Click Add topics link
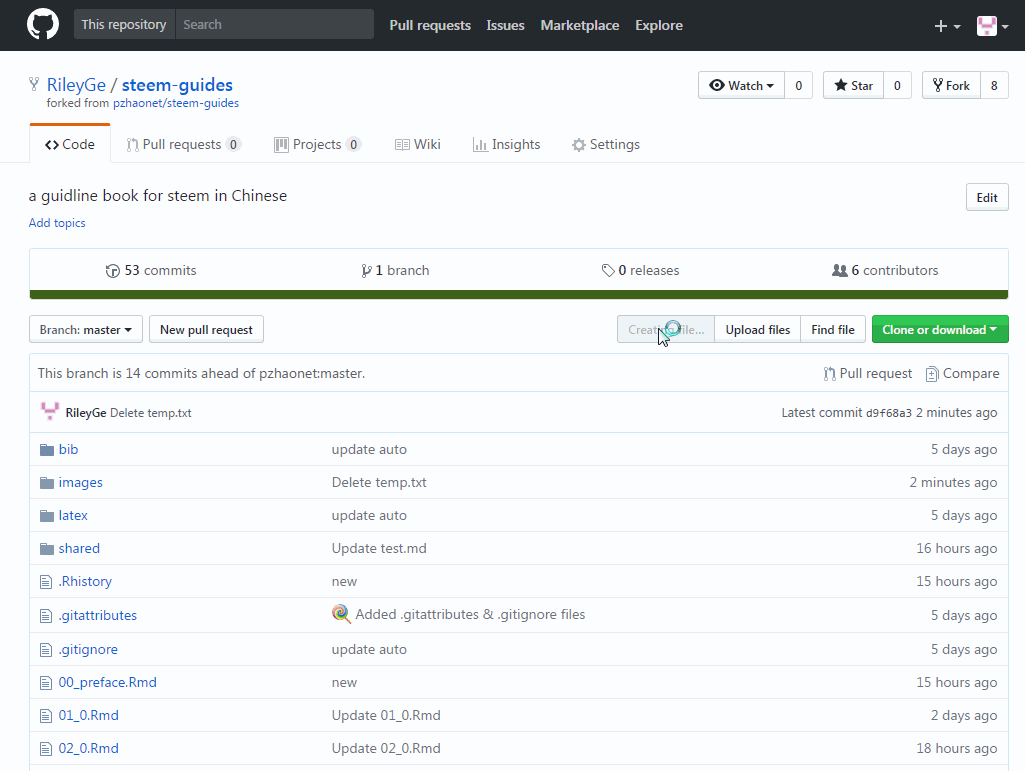1025x771 pixels. 57,223
